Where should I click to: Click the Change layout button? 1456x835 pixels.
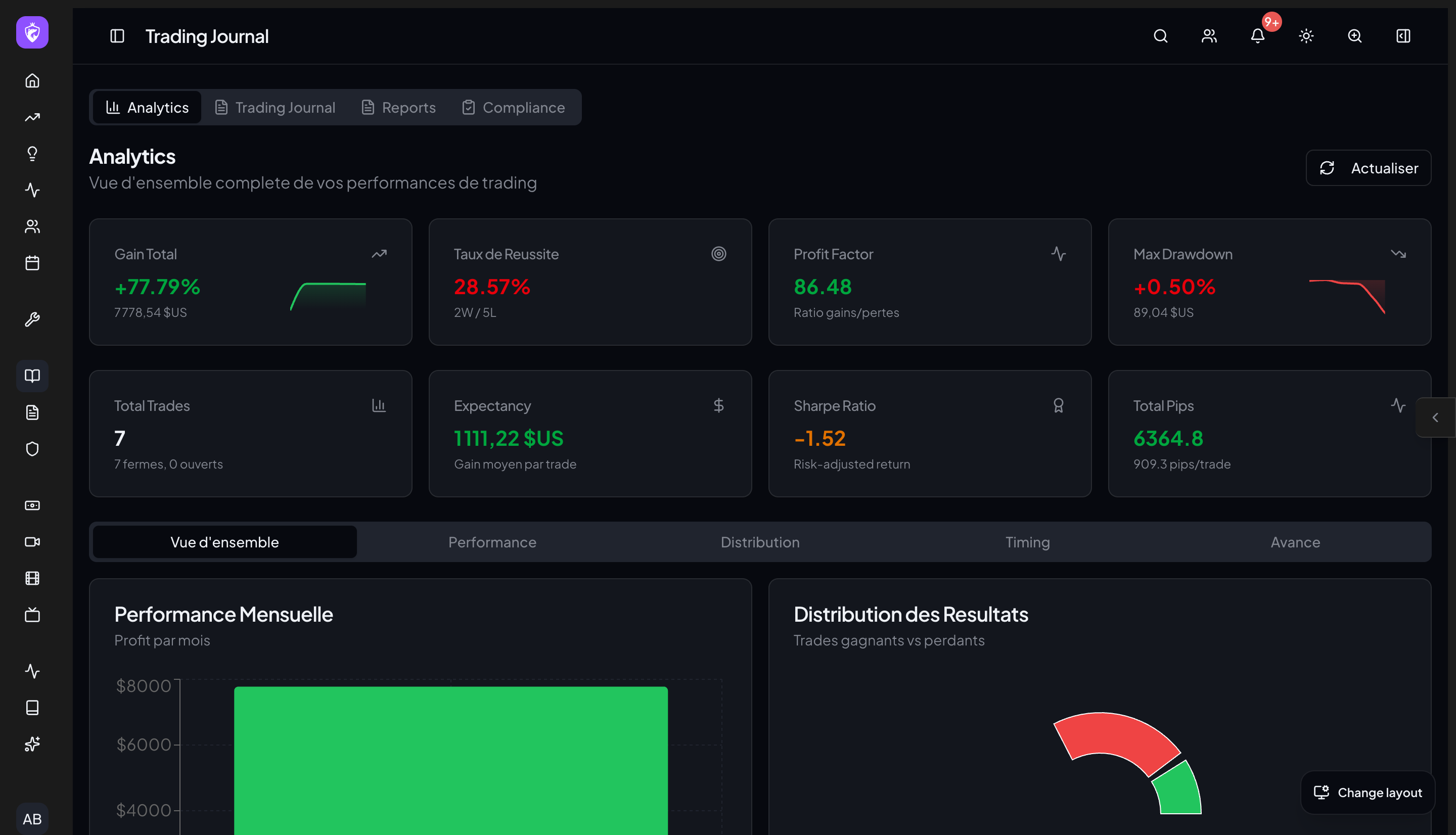pyautogui.click(x=1368, y=793)
